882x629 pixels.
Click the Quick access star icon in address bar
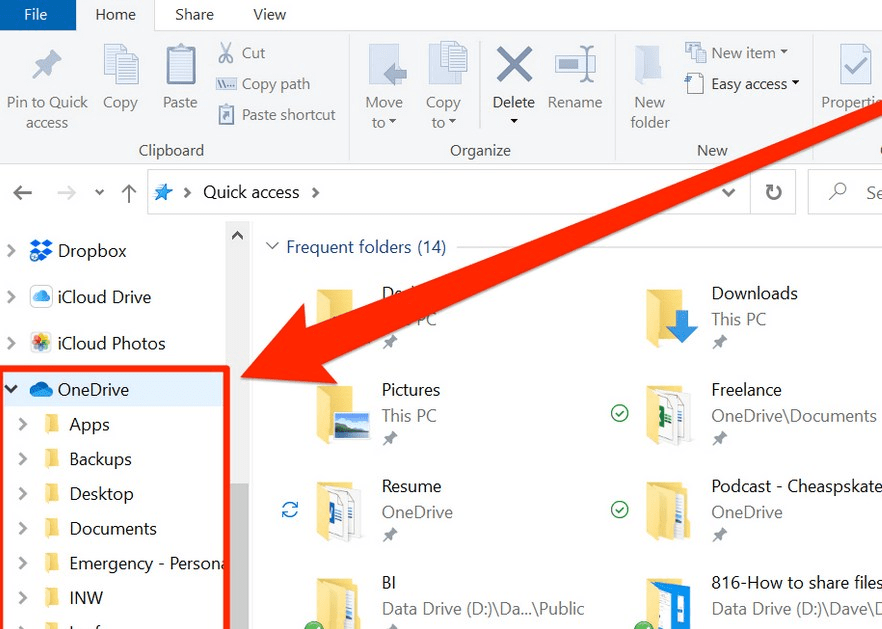tap(163, 192)
